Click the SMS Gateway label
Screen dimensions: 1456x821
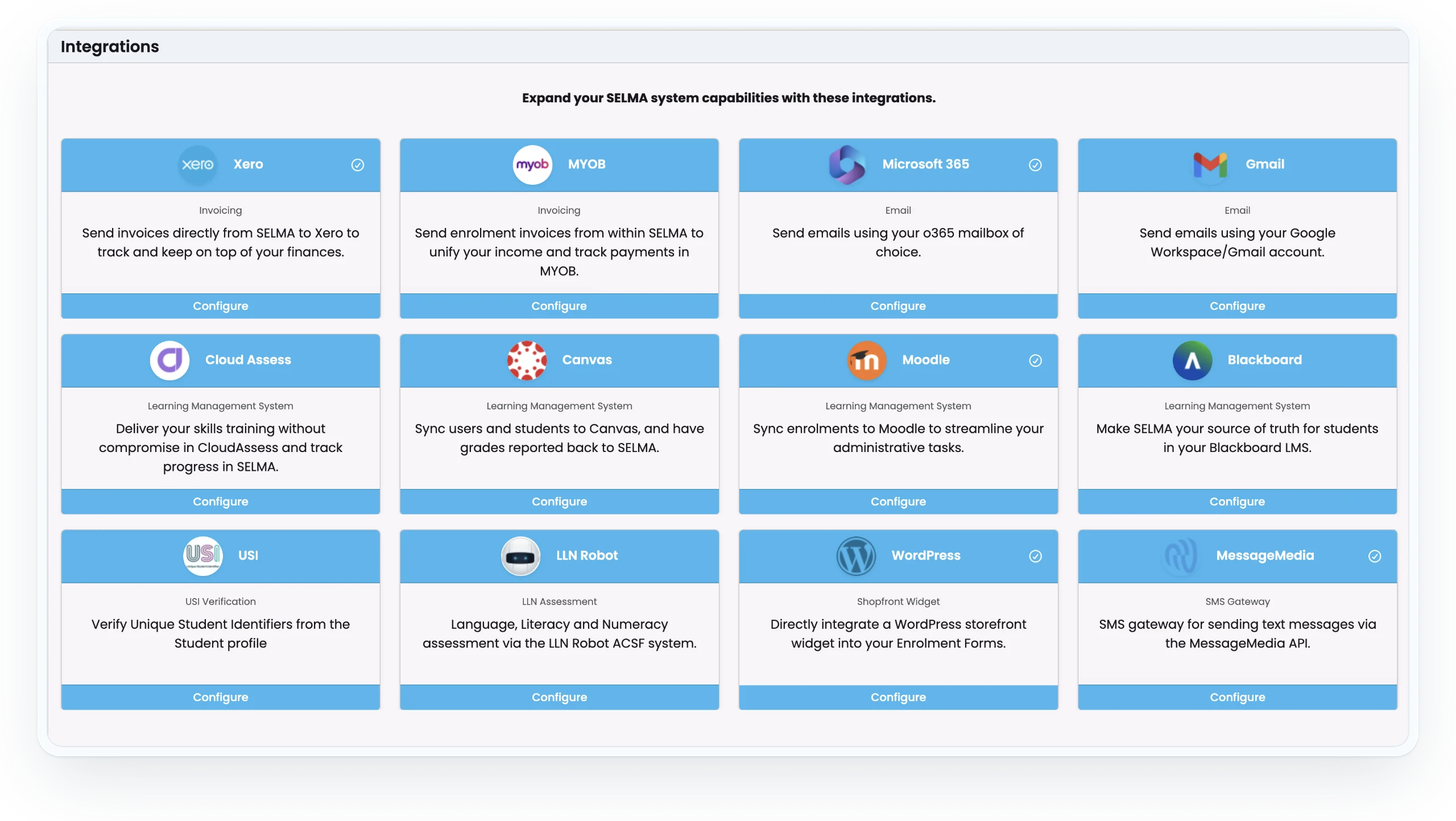tap(1237, 602)
